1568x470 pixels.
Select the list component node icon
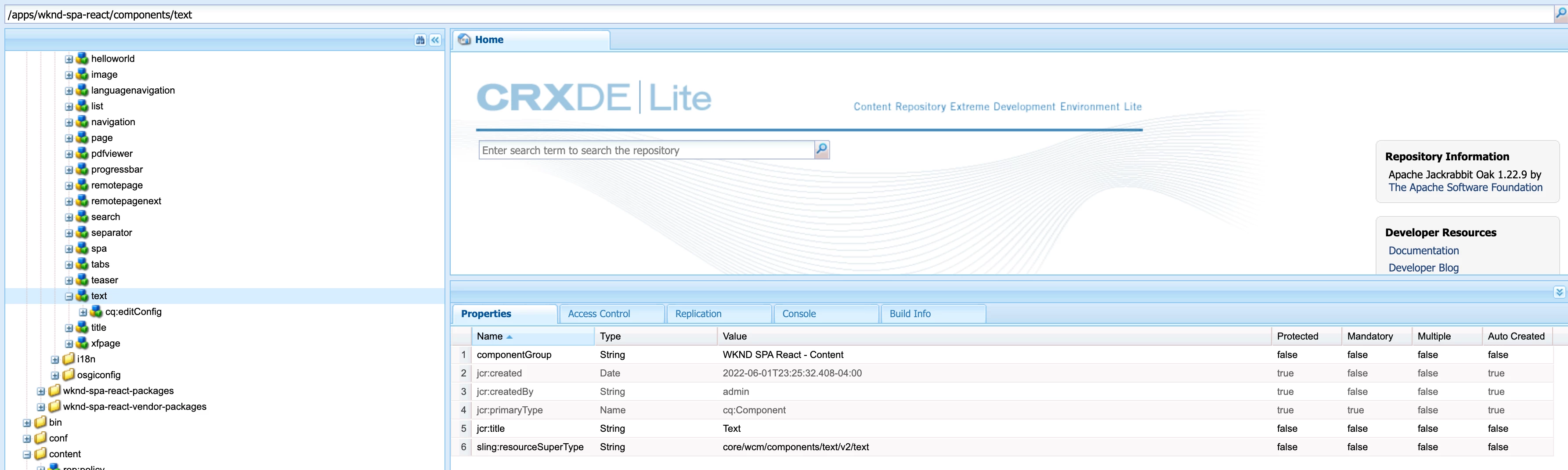(x=82, y=106)
